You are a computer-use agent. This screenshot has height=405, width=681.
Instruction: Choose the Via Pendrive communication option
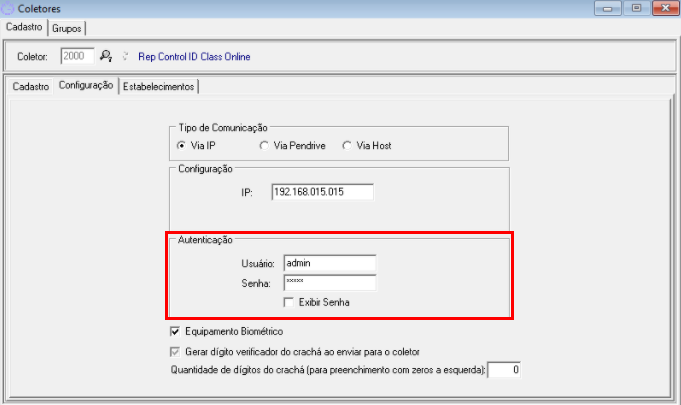click(264, 145)
